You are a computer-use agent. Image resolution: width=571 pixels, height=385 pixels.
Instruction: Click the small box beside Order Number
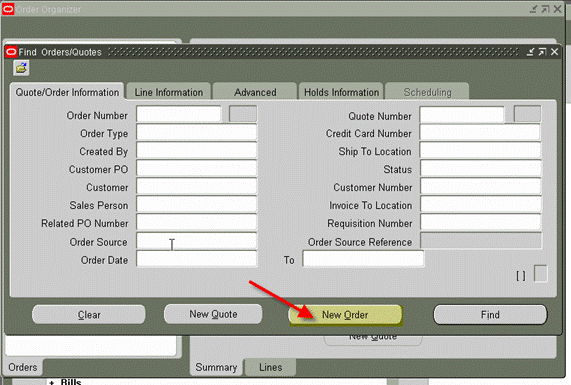(243, 114)
